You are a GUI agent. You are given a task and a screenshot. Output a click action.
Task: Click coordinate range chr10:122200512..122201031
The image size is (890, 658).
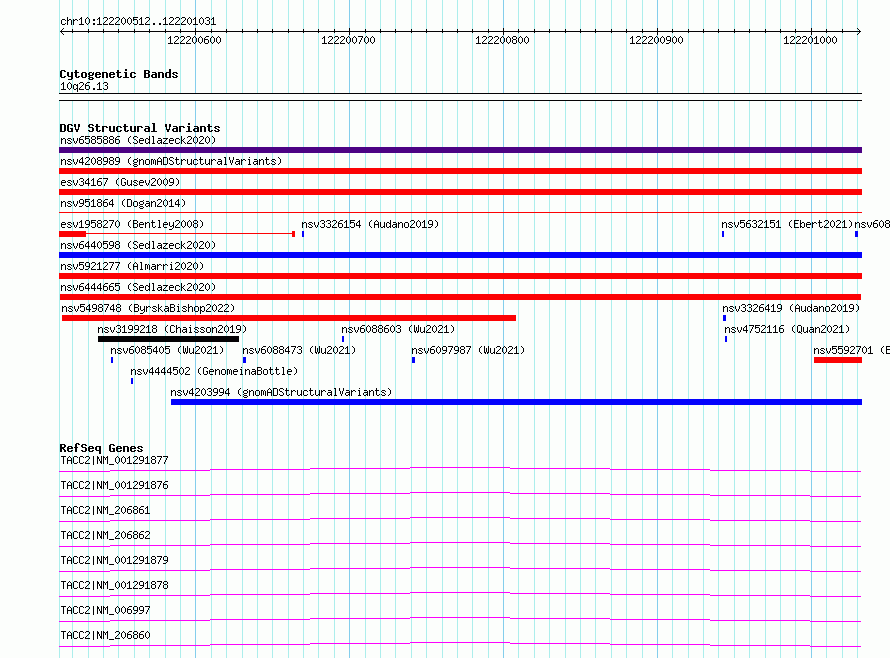138,22
